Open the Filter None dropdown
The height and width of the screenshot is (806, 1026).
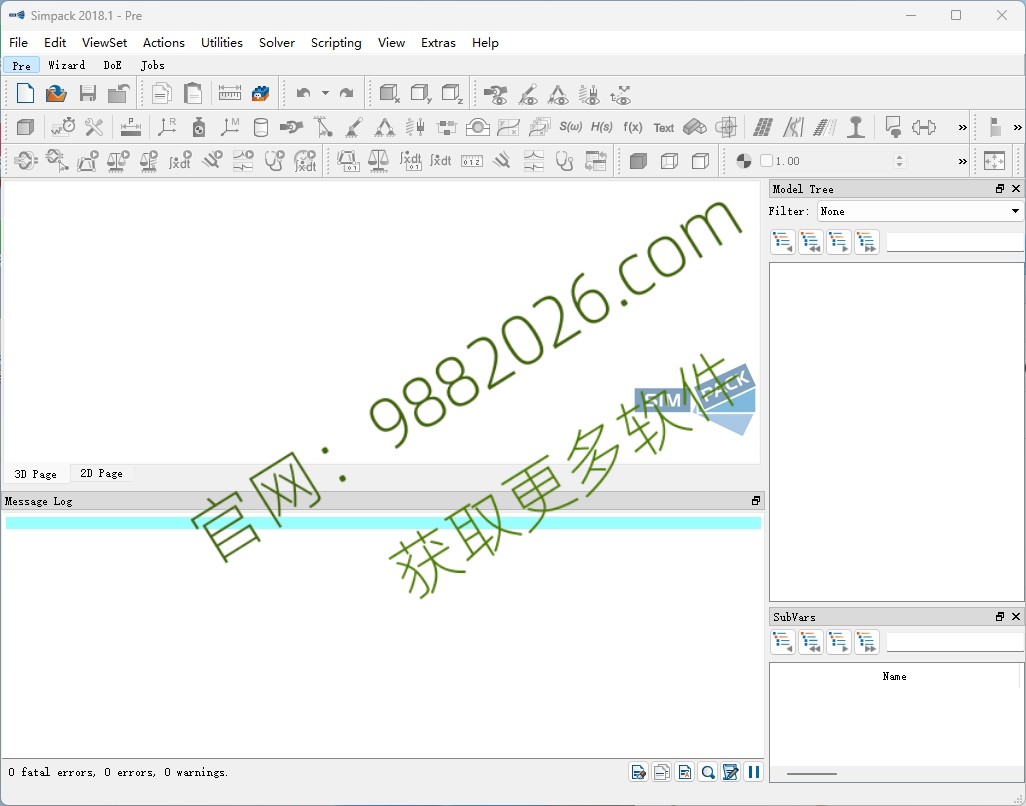920,211
